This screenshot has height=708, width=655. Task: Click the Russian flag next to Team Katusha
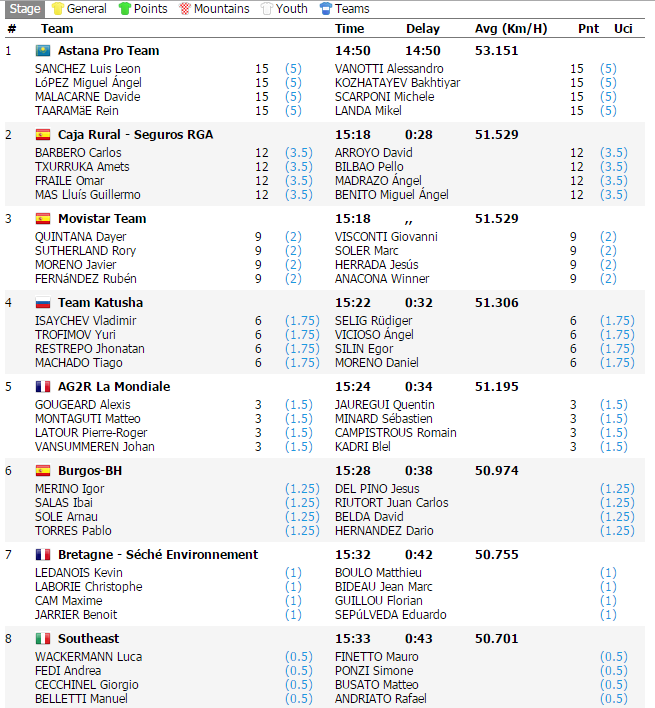pos(43,303)
